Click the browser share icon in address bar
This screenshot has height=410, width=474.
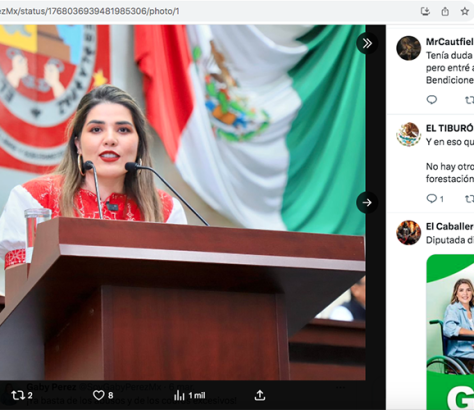coord(445,11)
